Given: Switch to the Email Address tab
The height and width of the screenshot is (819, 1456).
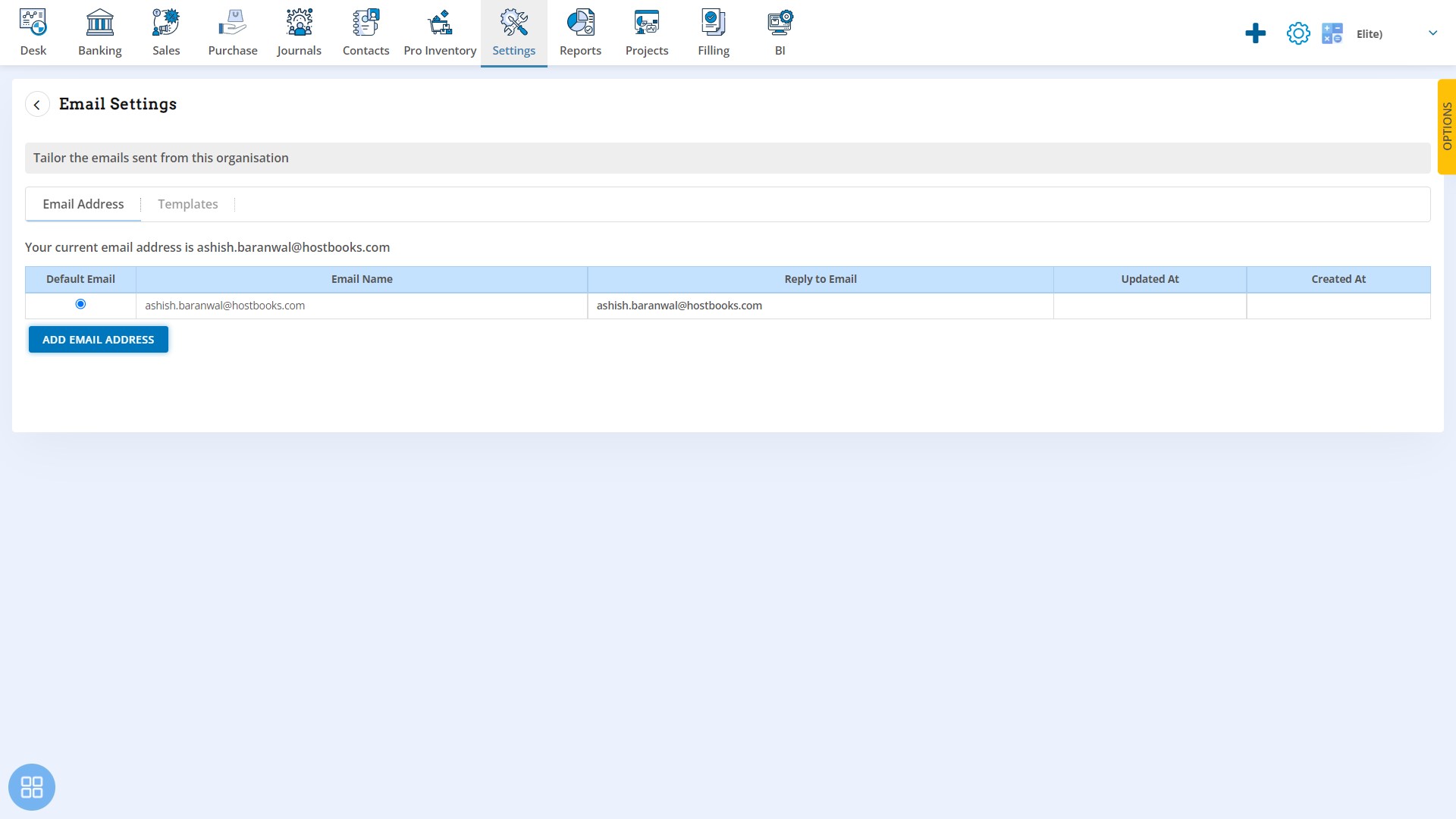Looking at the screenshot, I should click(82, 204).
